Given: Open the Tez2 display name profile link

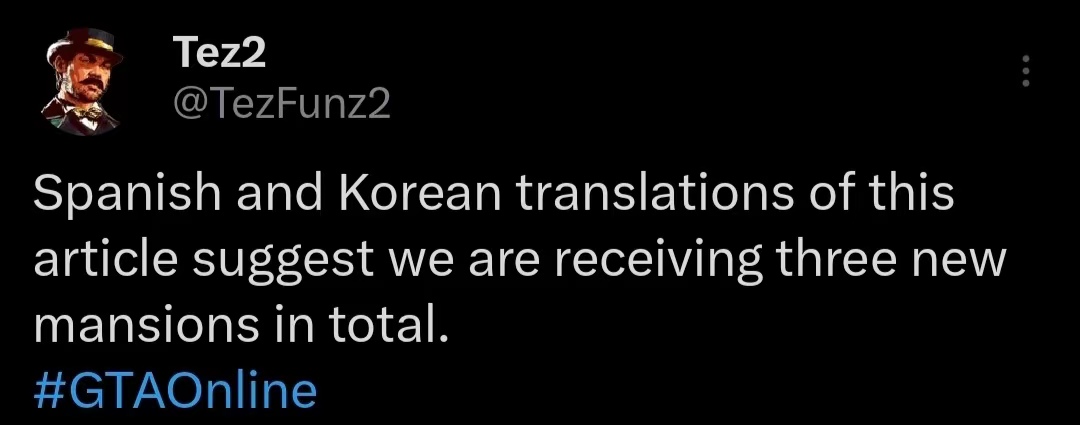Looking at the screenshot, I should click(219, 51).
